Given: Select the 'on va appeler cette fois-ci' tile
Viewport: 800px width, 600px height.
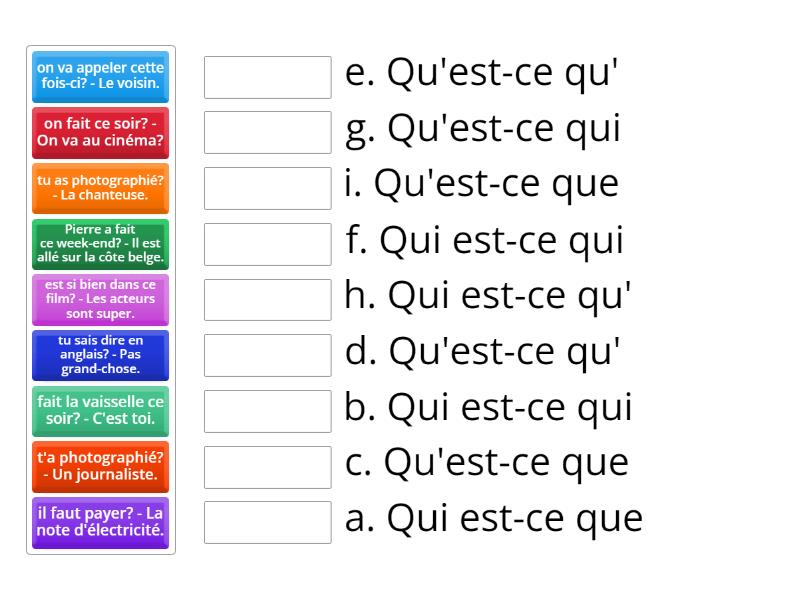Looking at the screenshot, I should click(x=101, y=77).
